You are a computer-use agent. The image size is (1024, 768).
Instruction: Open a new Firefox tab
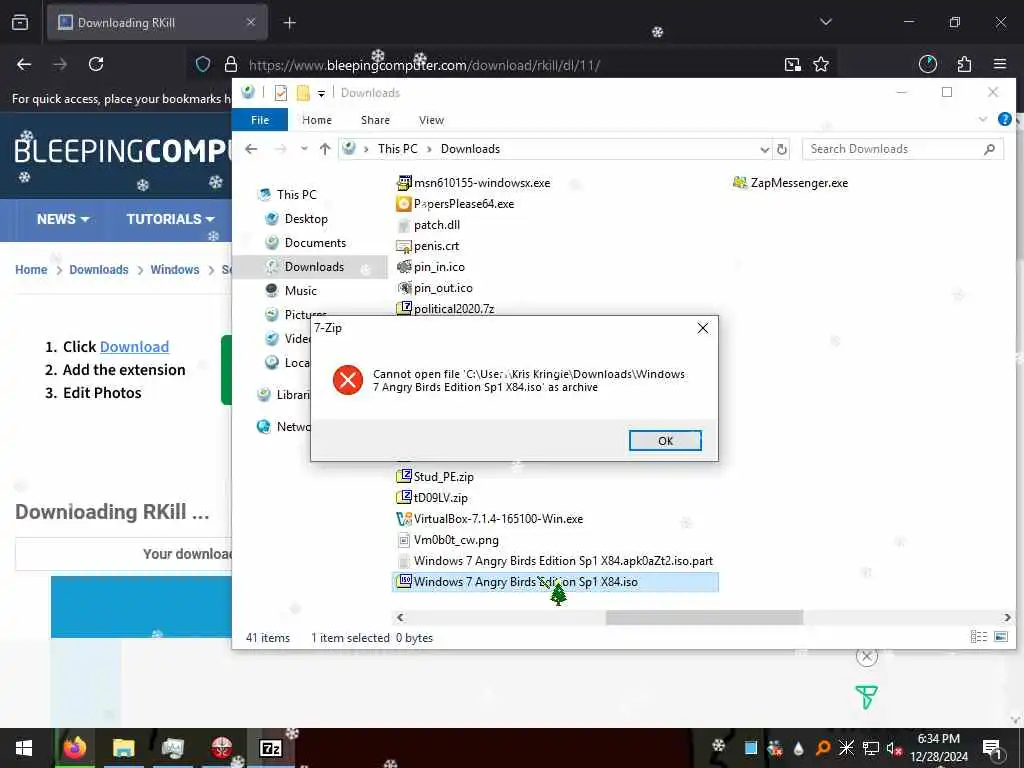click(289, 23)
